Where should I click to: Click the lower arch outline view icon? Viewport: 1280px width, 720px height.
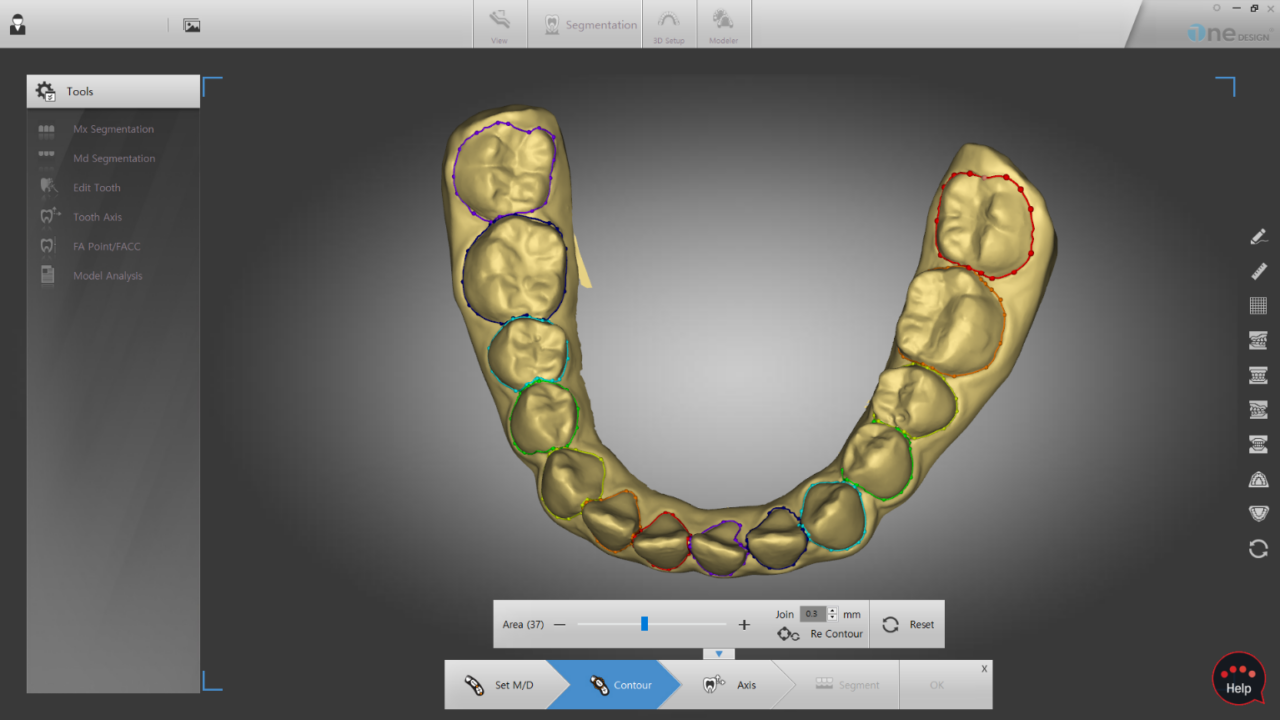(1258, 513)
